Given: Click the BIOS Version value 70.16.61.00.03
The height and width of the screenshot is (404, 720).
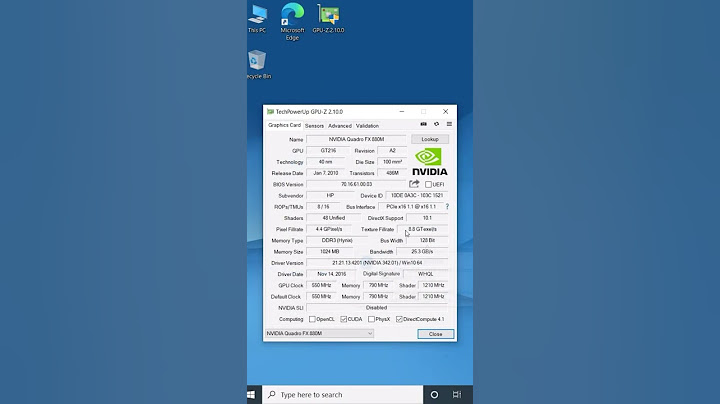Looking at the screenshot, I should point(356,184).
